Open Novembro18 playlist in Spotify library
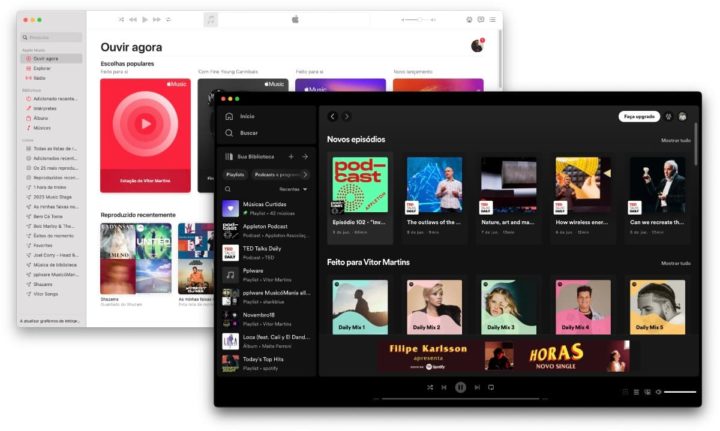 pyautogui.click(x=266, y=319)
